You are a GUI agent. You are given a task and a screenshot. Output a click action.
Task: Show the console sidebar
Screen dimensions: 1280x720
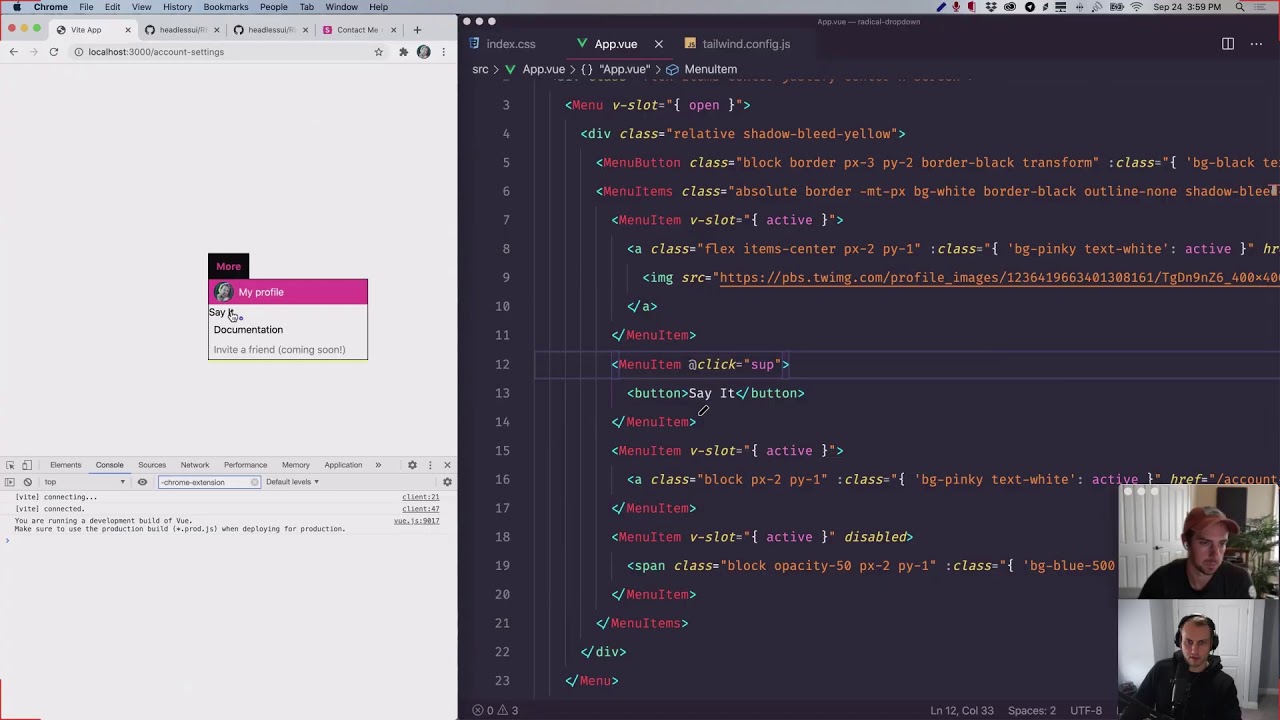coord(10,482)
